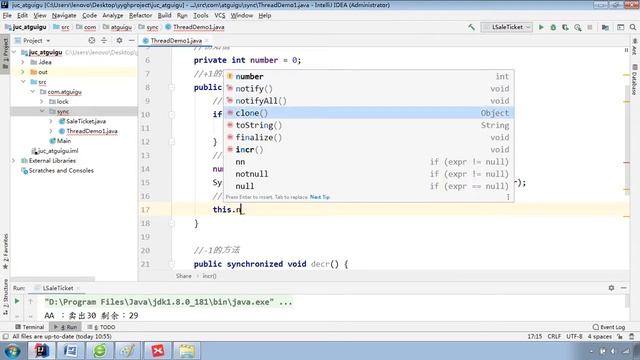Image resolution: width=640 pixels, height=360 pixels.
Task: Hide the Run tool window
Action: point(623,288)
